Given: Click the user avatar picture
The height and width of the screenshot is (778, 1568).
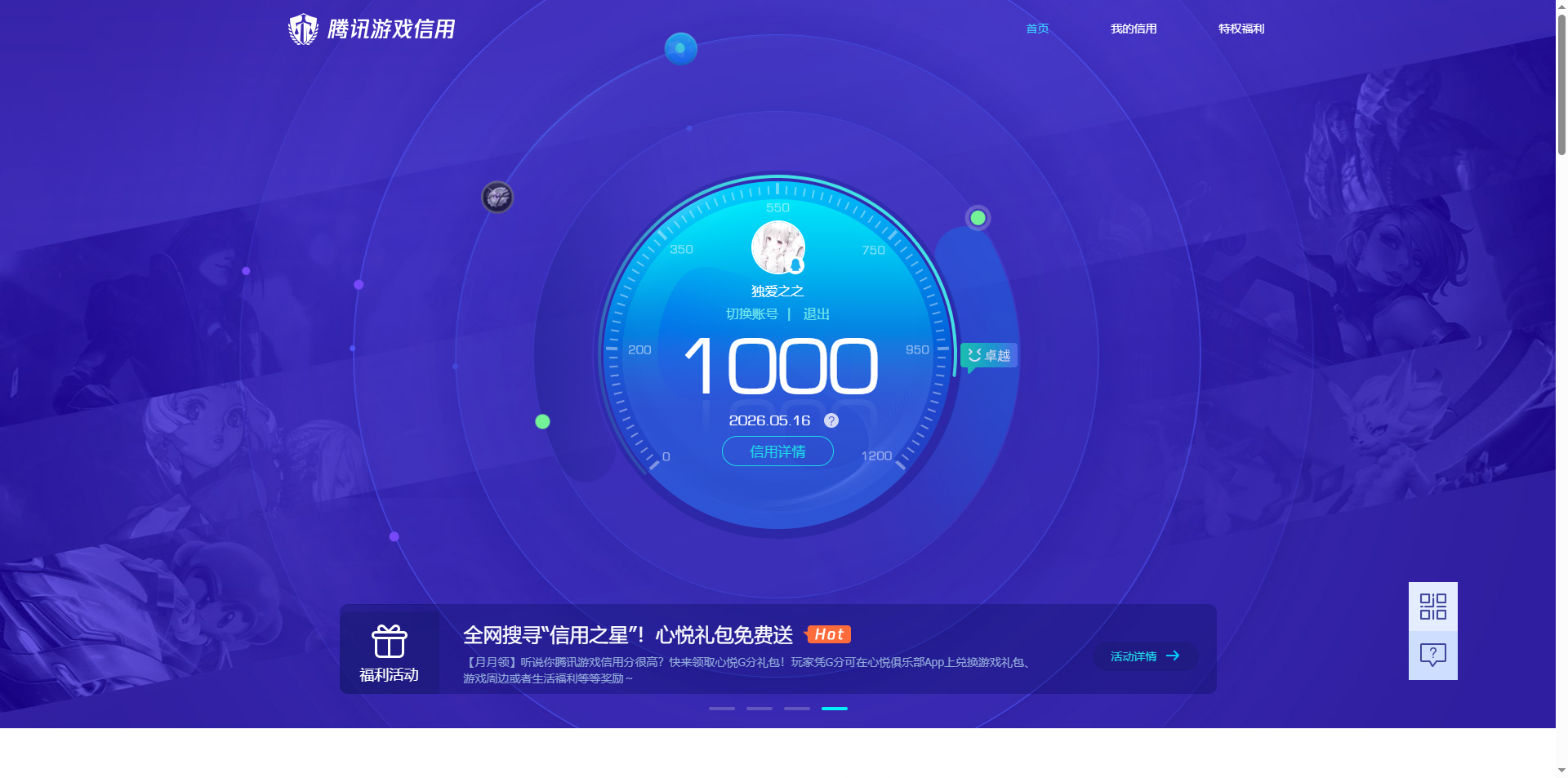Looking at the screenshot, I should (x=778, y=247).
